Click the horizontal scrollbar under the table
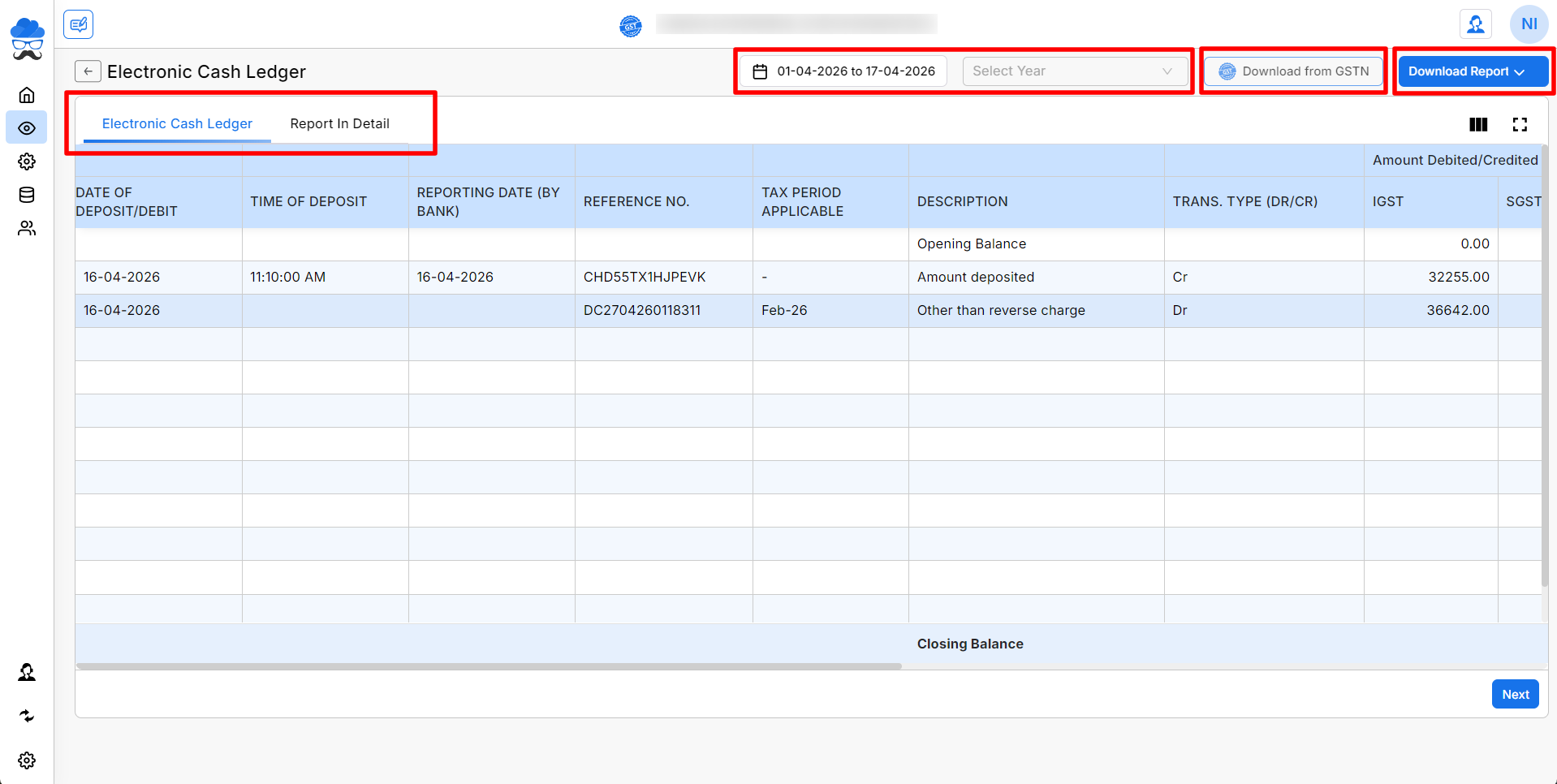Image resolution: width=1557 pixels, height=784 pixels. tap(489, 666)
